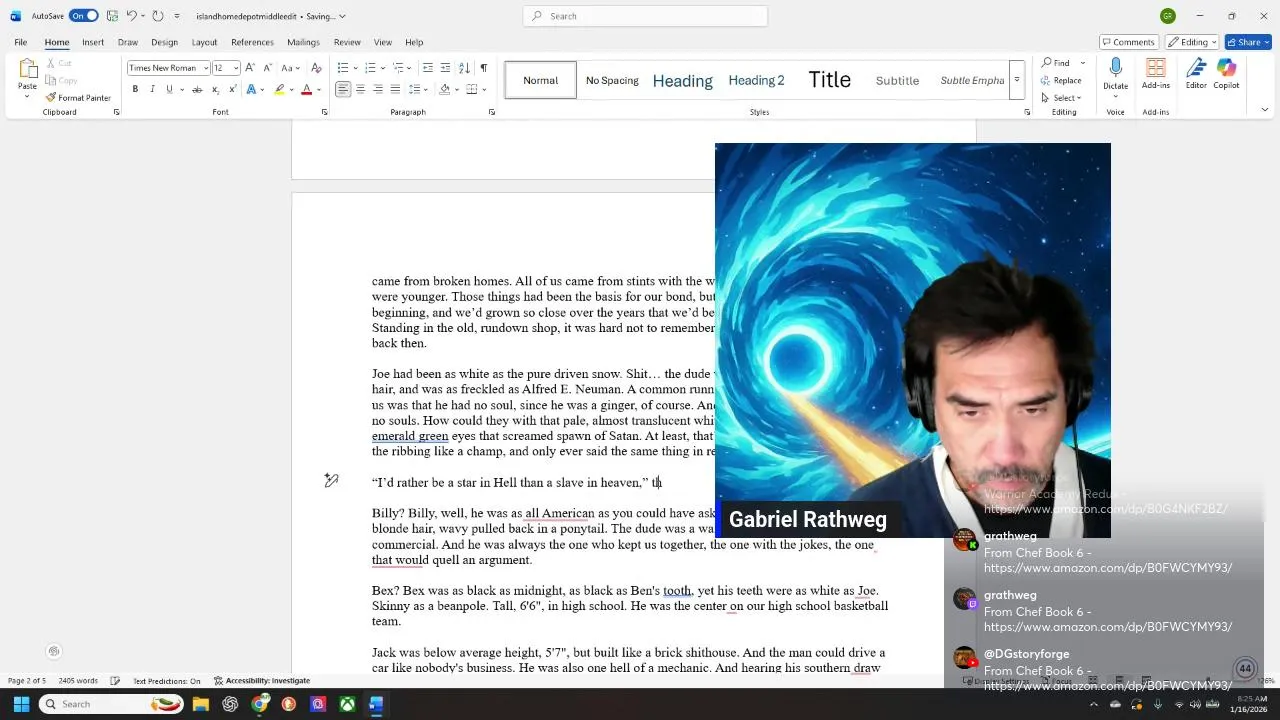Image resolution: width=1280 pixels, height=720 pixels.
Task: Click the Dictate microphone icon
Action: [x=1115, y=68]
